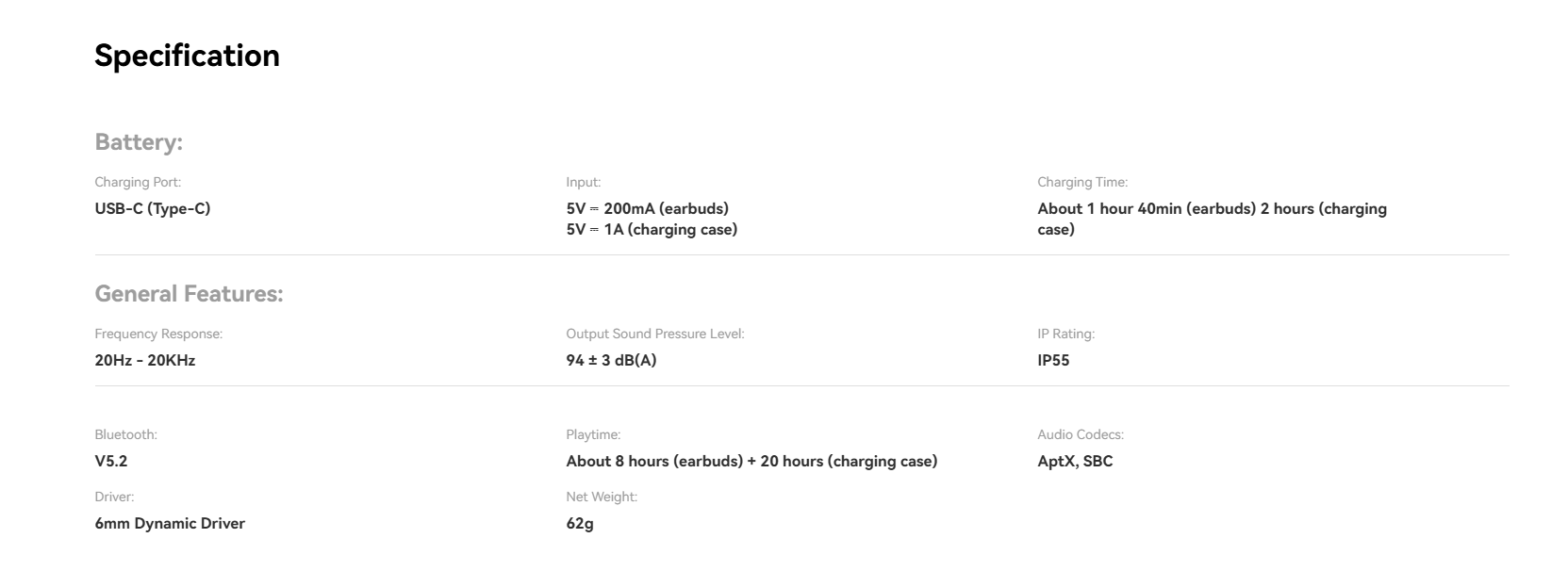Click the 5V 1A (charging case) line
1568x571 pixels.
point(652,229)
